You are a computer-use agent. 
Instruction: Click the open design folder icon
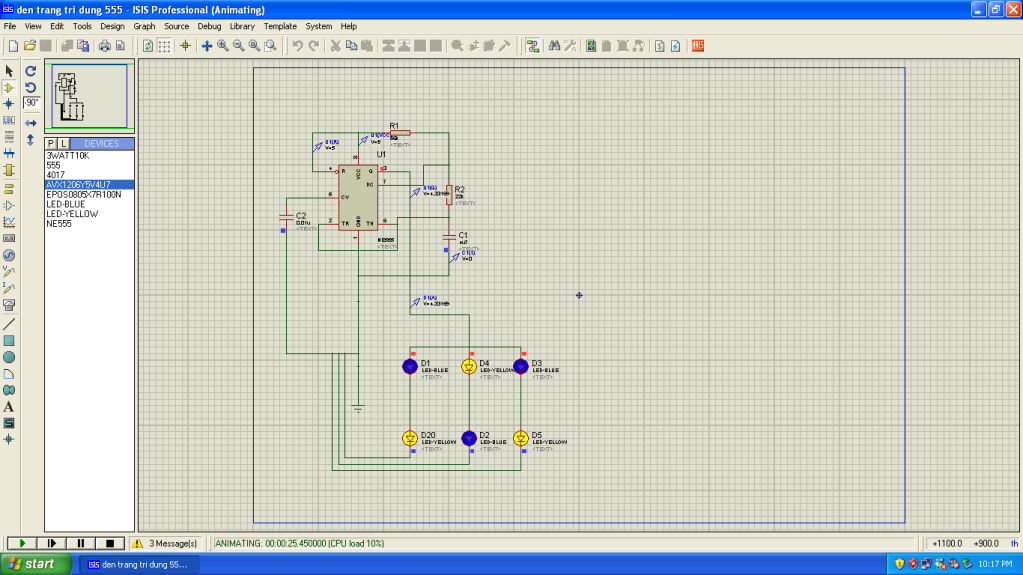coord(30,46)
